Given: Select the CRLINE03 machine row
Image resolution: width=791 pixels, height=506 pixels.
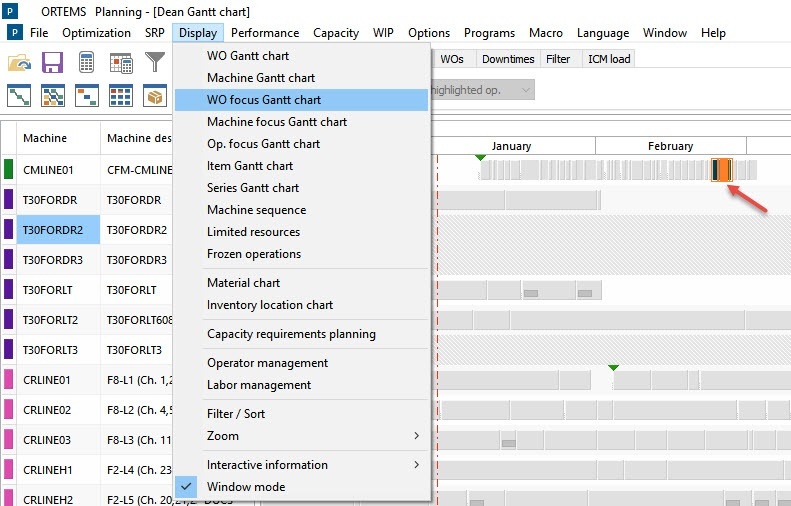Looking at the screenshot, I should [x=59, y=440].
